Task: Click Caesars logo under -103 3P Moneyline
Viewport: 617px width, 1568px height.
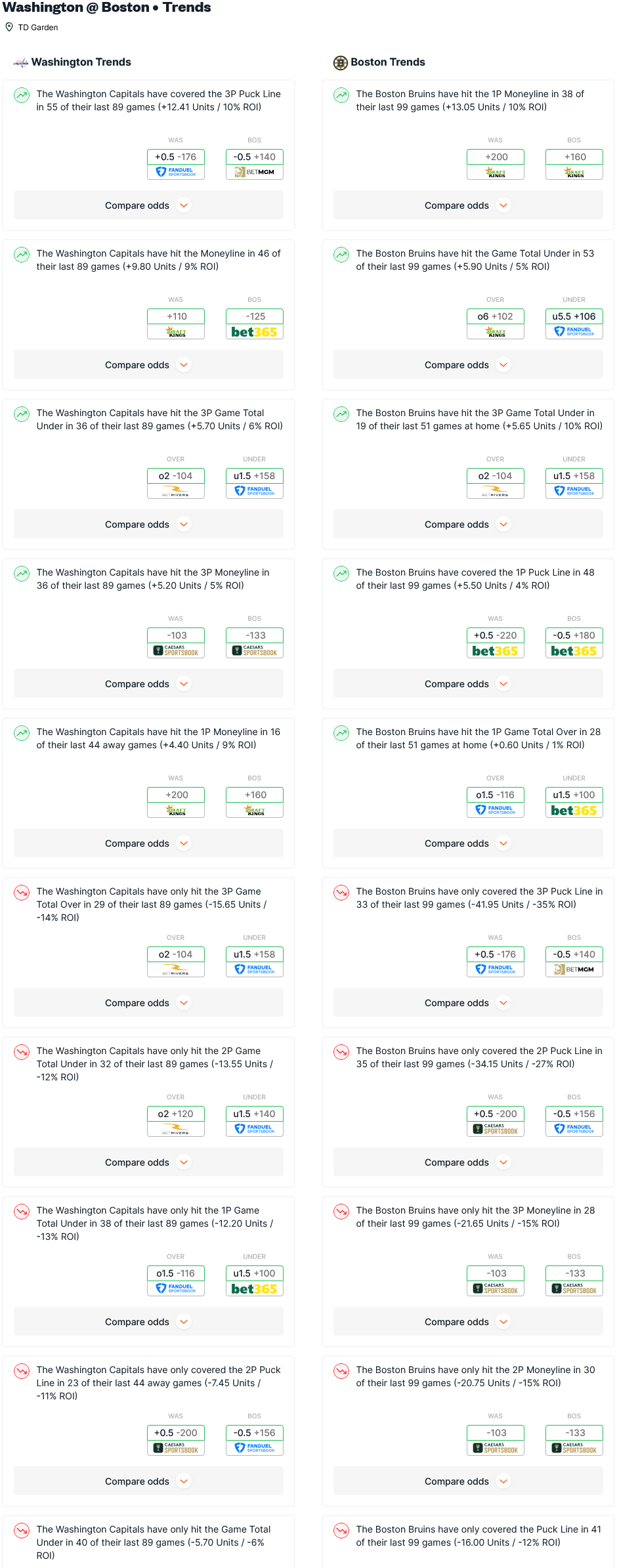Action: pyautogui.click(x=176, y=651)
